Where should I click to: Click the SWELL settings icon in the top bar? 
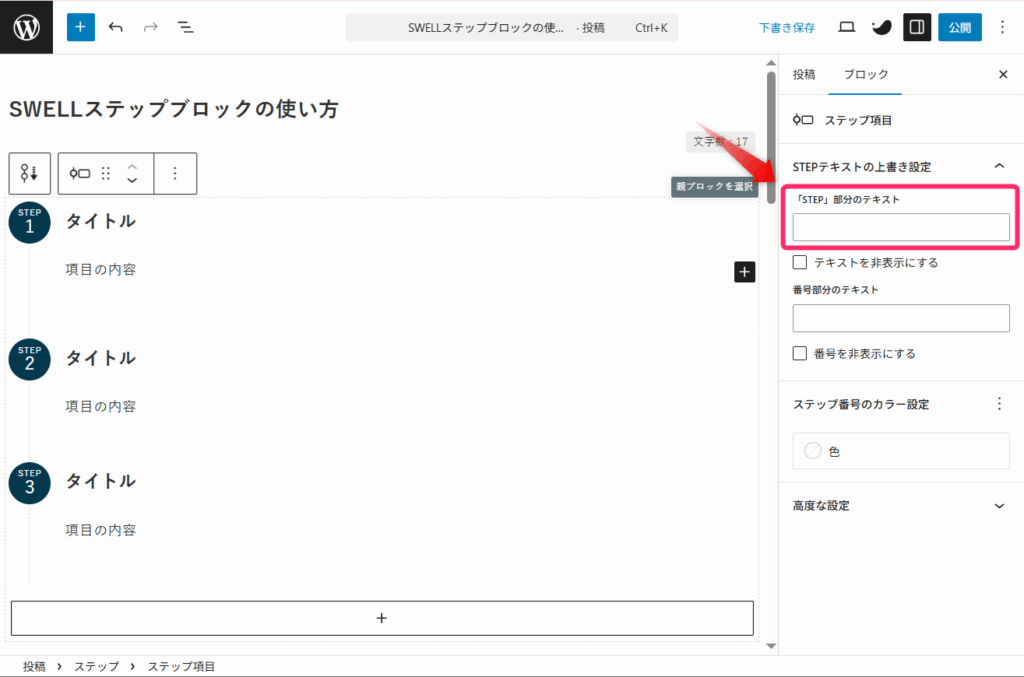coord(881,27)
